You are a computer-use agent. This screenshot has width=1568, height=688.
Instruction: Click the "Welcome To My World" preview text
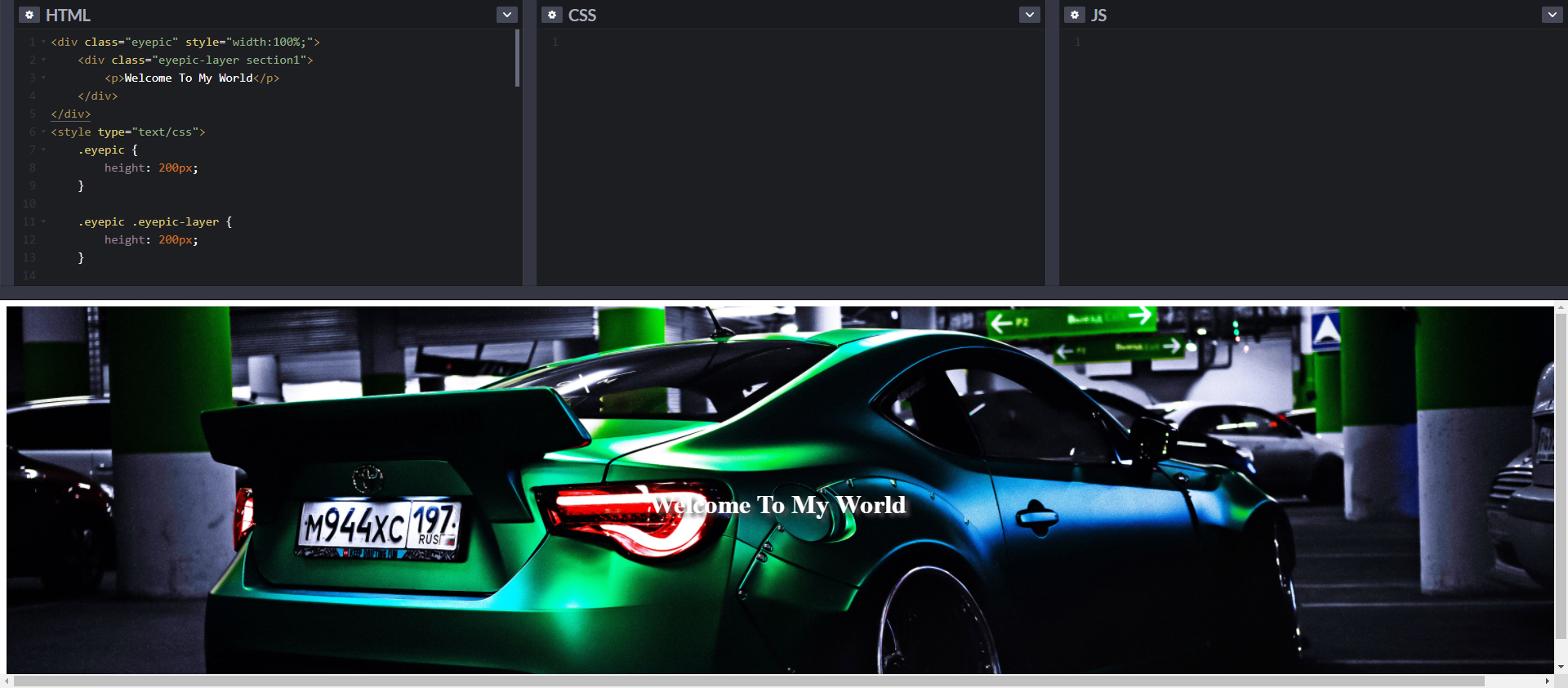[778, 505]
